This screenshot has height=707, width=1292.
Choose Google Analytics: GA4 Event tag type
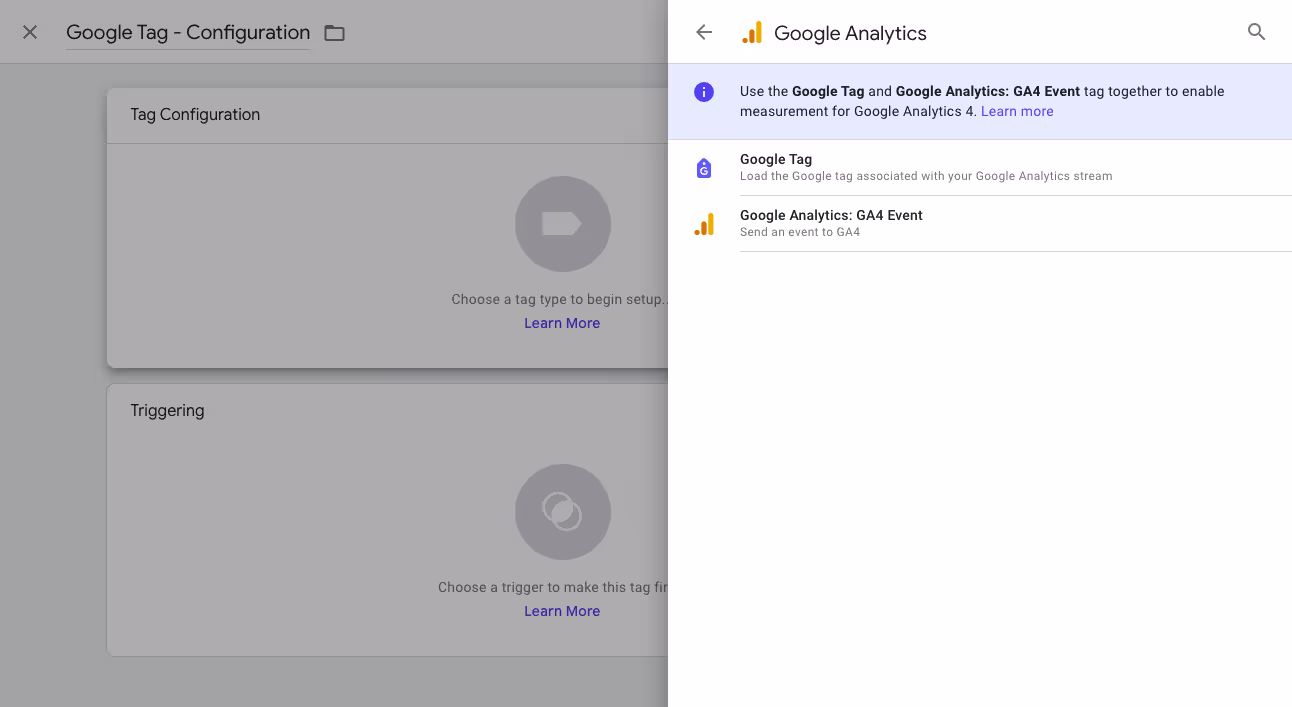click(x=980, y=224)
